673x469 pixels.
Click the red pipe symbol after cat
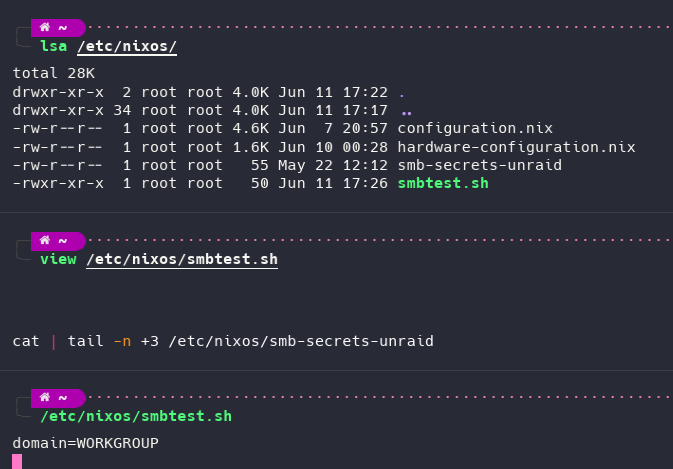(x=54, y=342)
